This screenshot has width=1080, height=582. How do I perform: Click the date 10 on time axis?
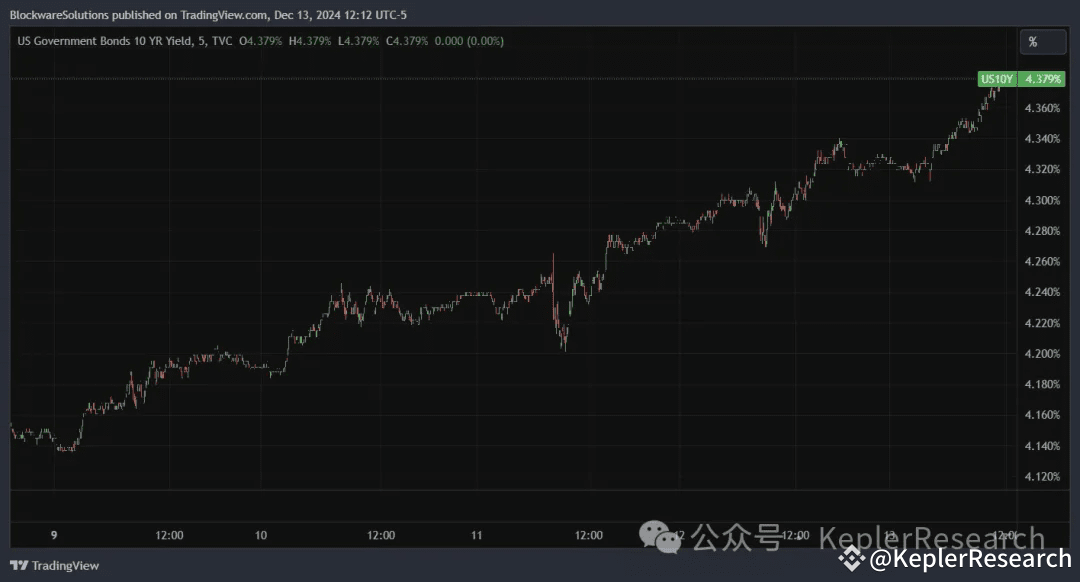pyautogui.click(x=261, y=535)
